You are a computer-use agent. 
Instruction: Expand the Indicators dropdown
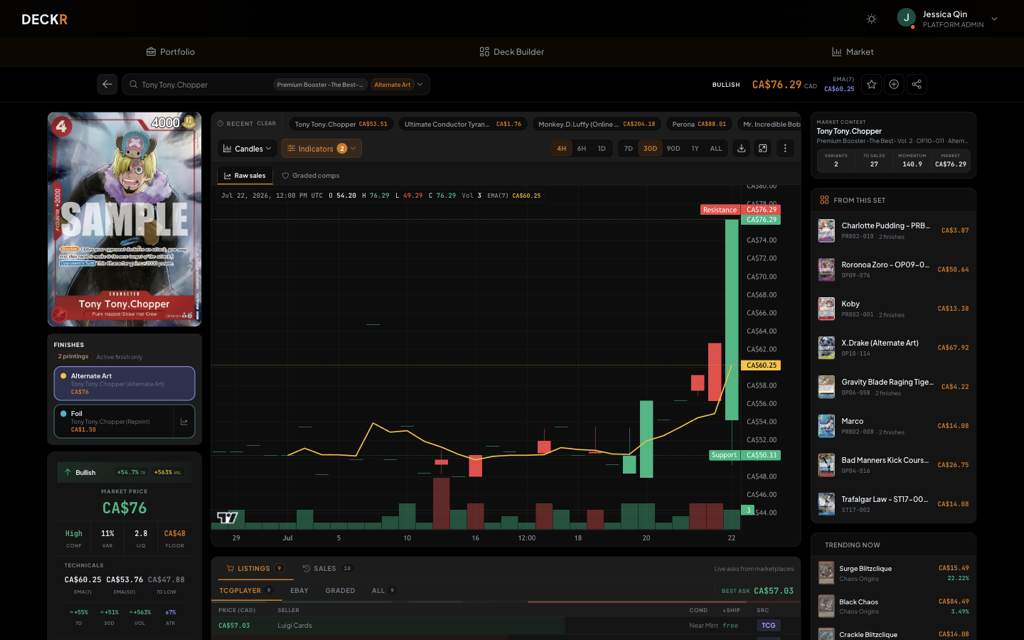[x=321, y=148]
